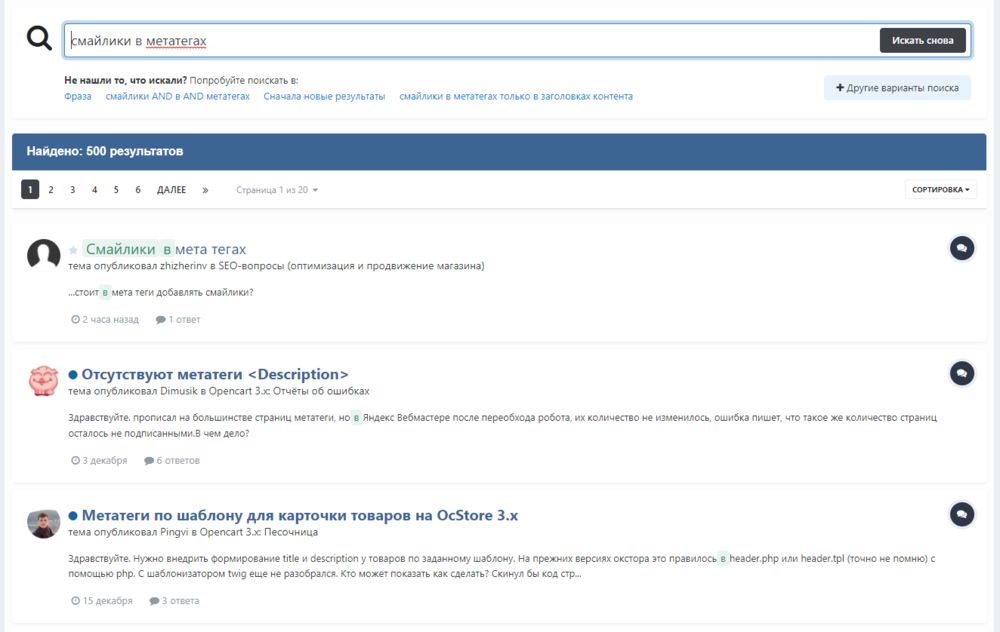
Task: Click the Сначала новые результаты link
Action: point(324,96)
